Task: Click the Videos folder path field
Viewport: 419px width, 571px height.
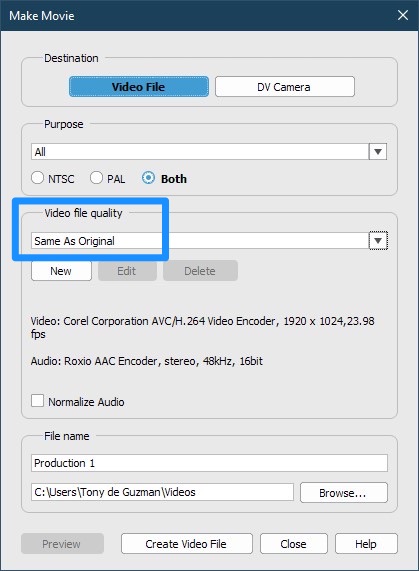Action: point(162,492)
